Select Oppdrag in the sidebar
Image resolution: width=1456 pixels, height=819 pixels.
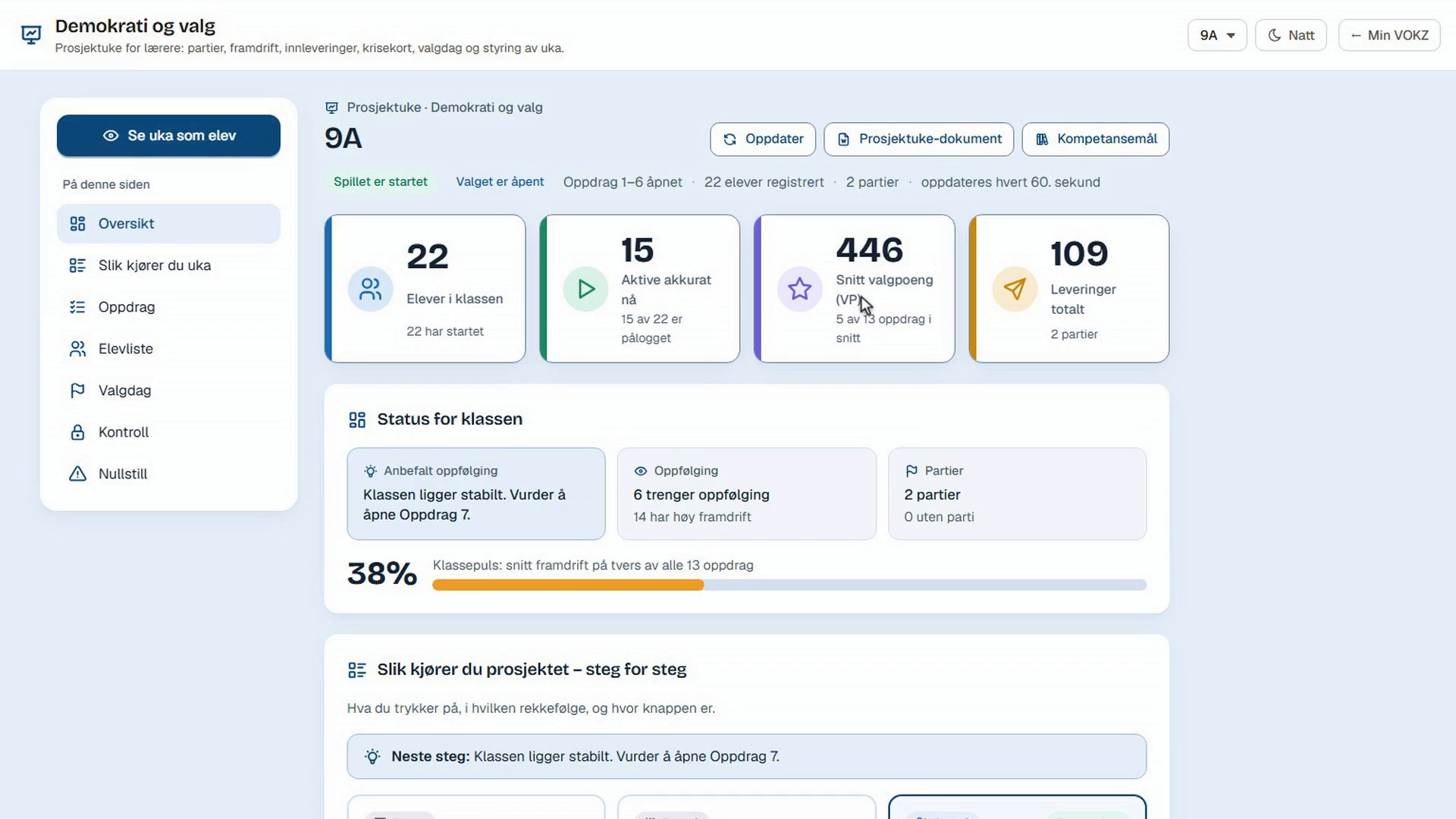tap(168, 307)
